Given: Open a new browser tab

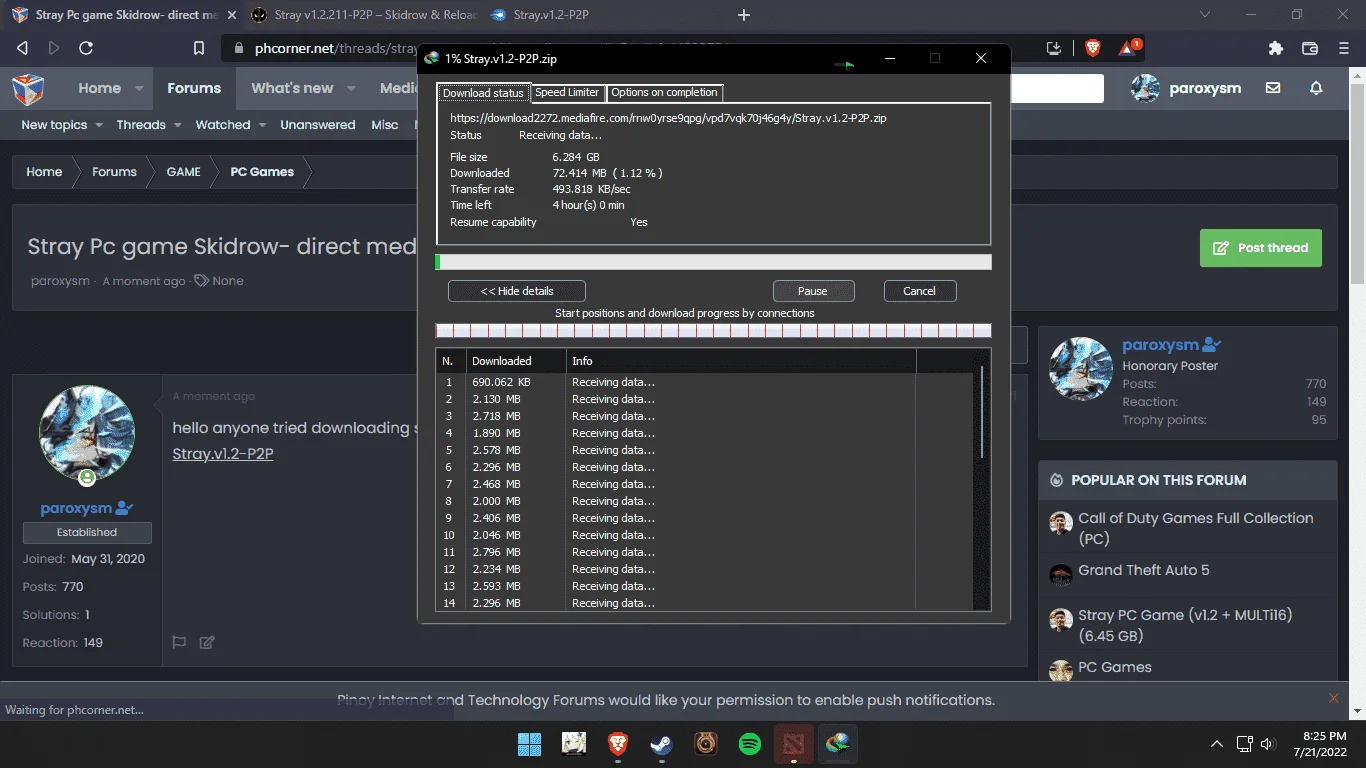Looking at the screenshot, I should [x=743, y=15].
